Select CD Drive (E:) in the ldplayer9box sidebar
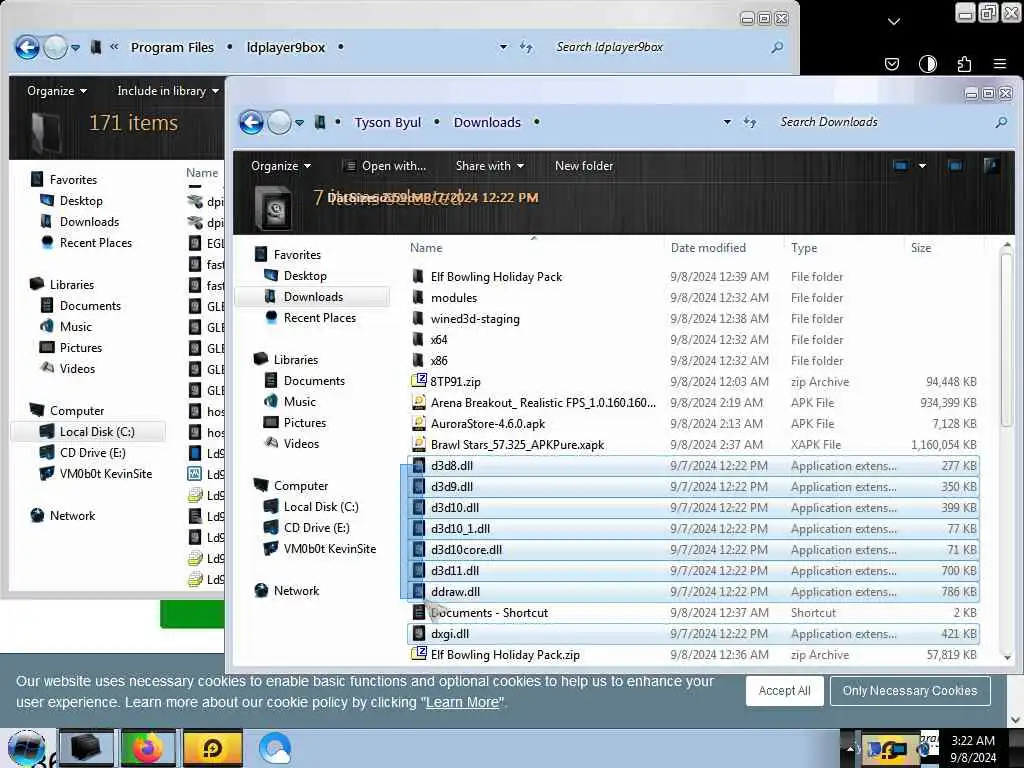Screen dimensions: 1024x768 click(93, 453)
